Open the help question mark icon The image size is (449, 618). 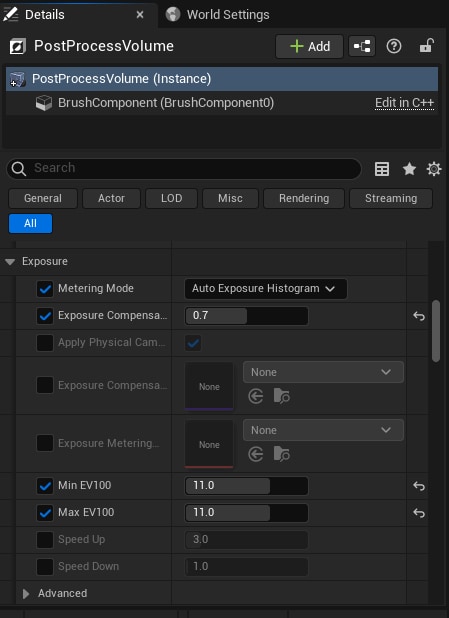coord(394,47)
